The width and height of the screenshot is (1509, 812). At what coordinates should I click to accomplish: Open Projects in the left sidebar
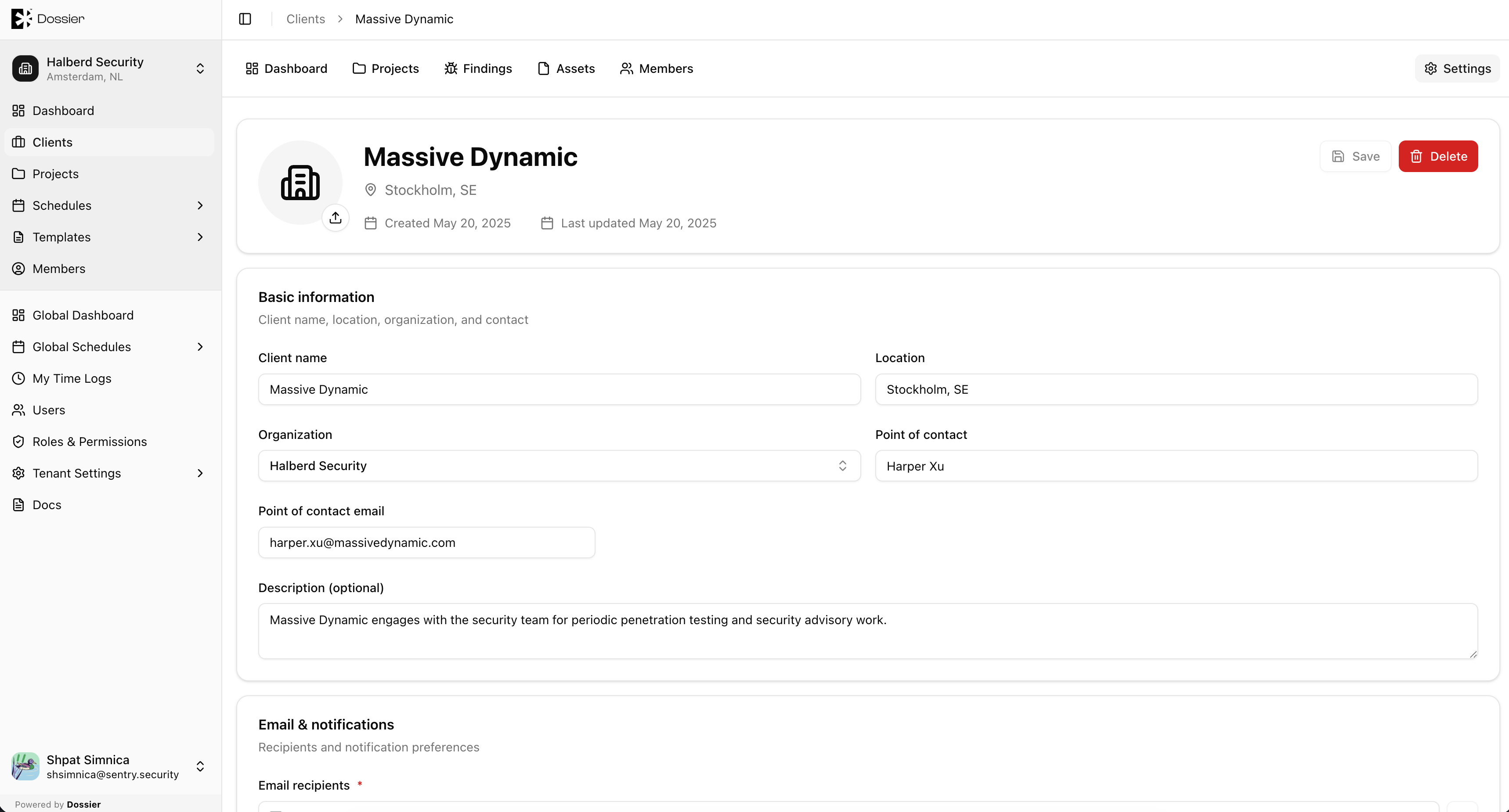[x=109, y=174]
